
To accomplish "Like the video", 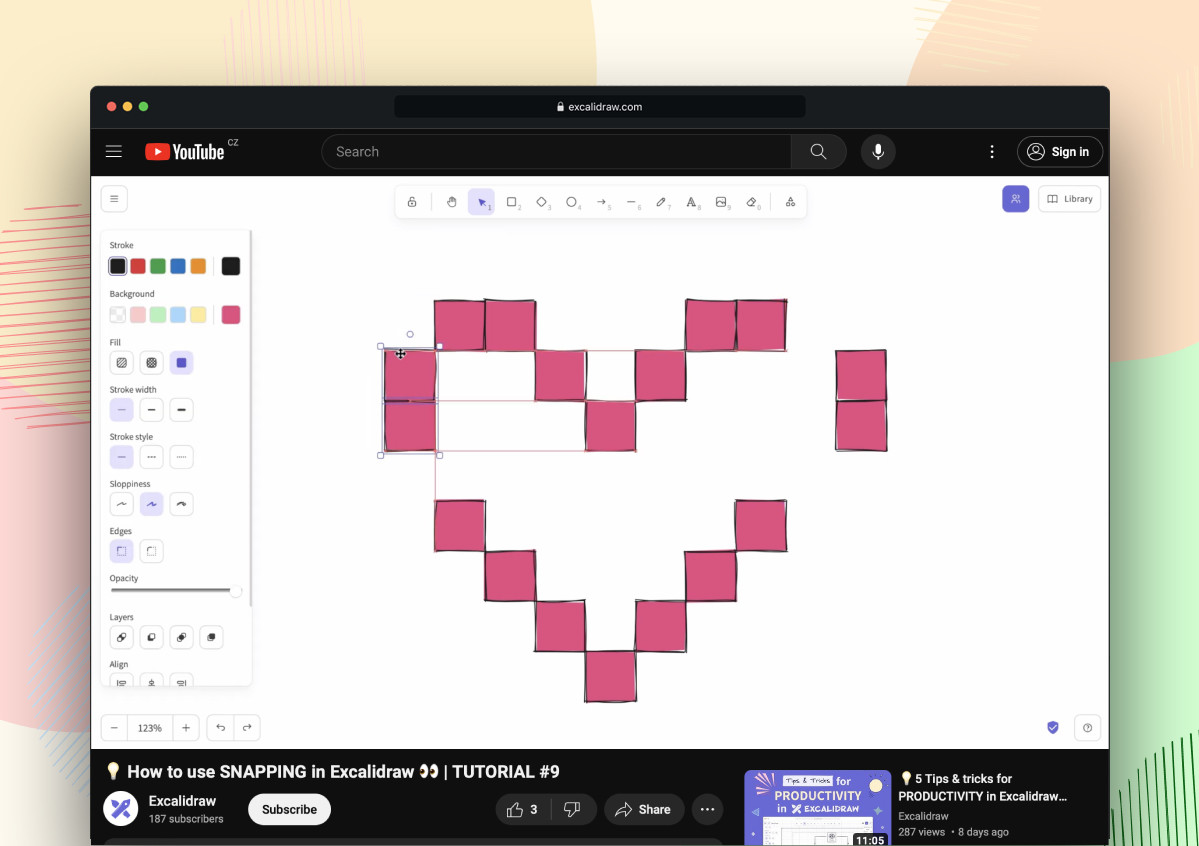I will 523,809.
